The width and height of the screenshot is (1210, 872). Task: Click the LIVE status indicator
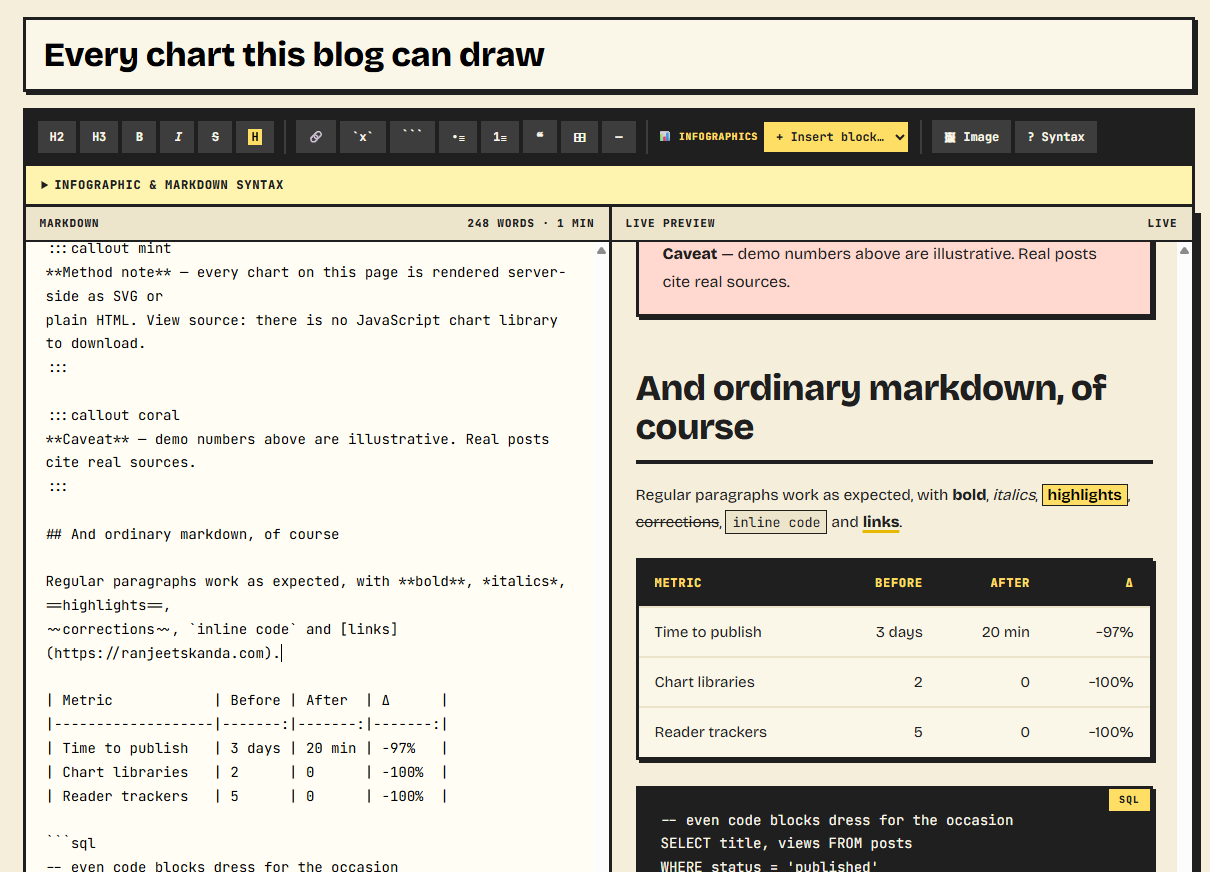click(x=1162, y=223)
